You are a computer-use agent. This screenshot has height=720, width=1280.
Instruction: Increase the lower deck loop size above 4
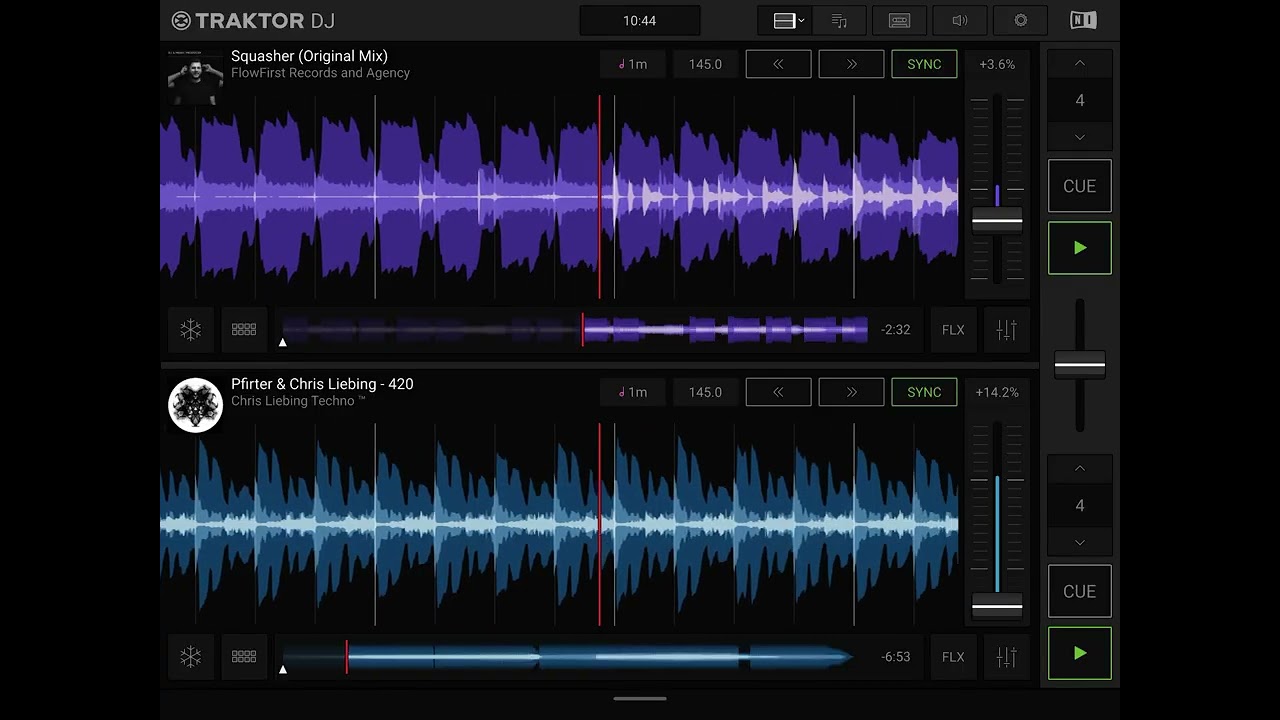point(1079,468)
